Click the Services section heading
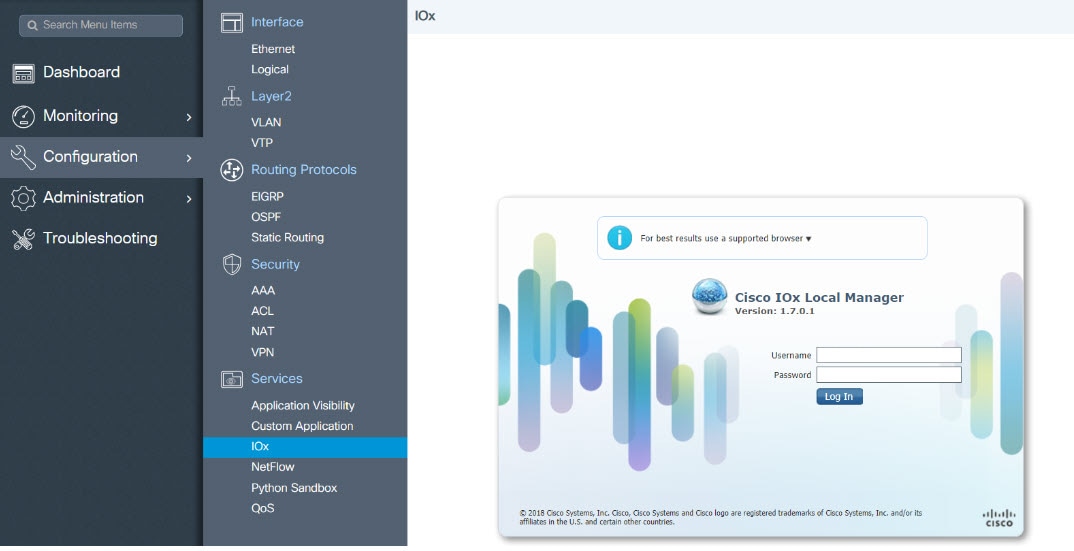The image size is (1074, 551). click(277, 379)
